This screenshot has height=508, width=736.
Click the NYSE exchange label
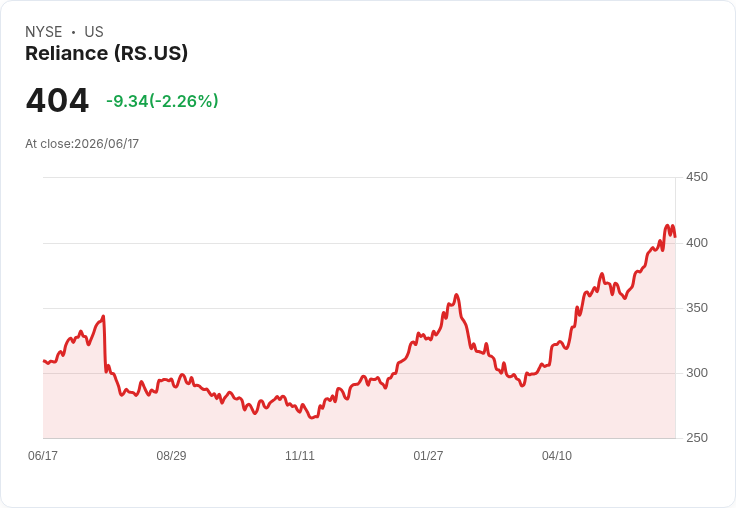pyautogui.click(x=44, y=31)
